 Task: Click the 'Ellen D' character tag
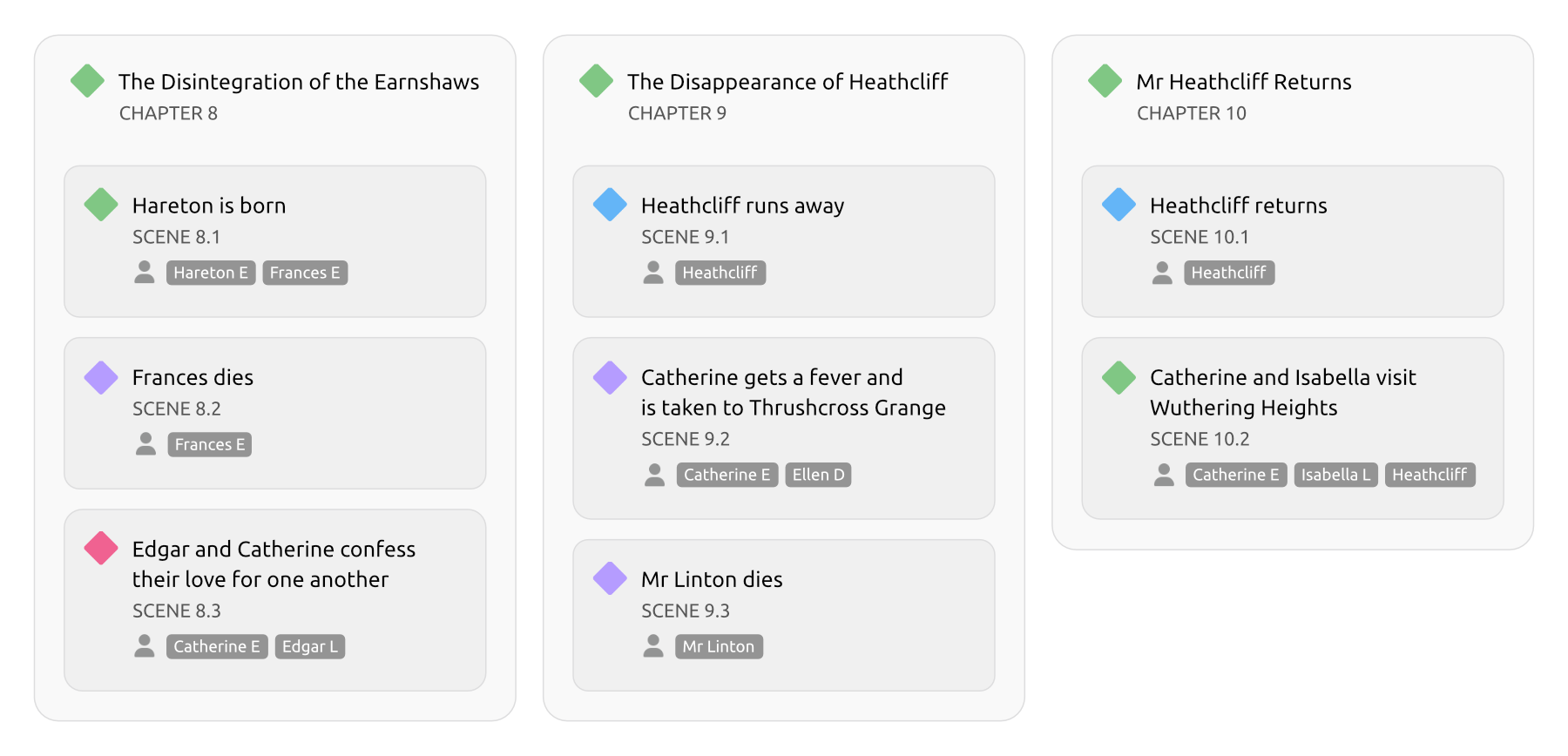click(x=817, y=475)
